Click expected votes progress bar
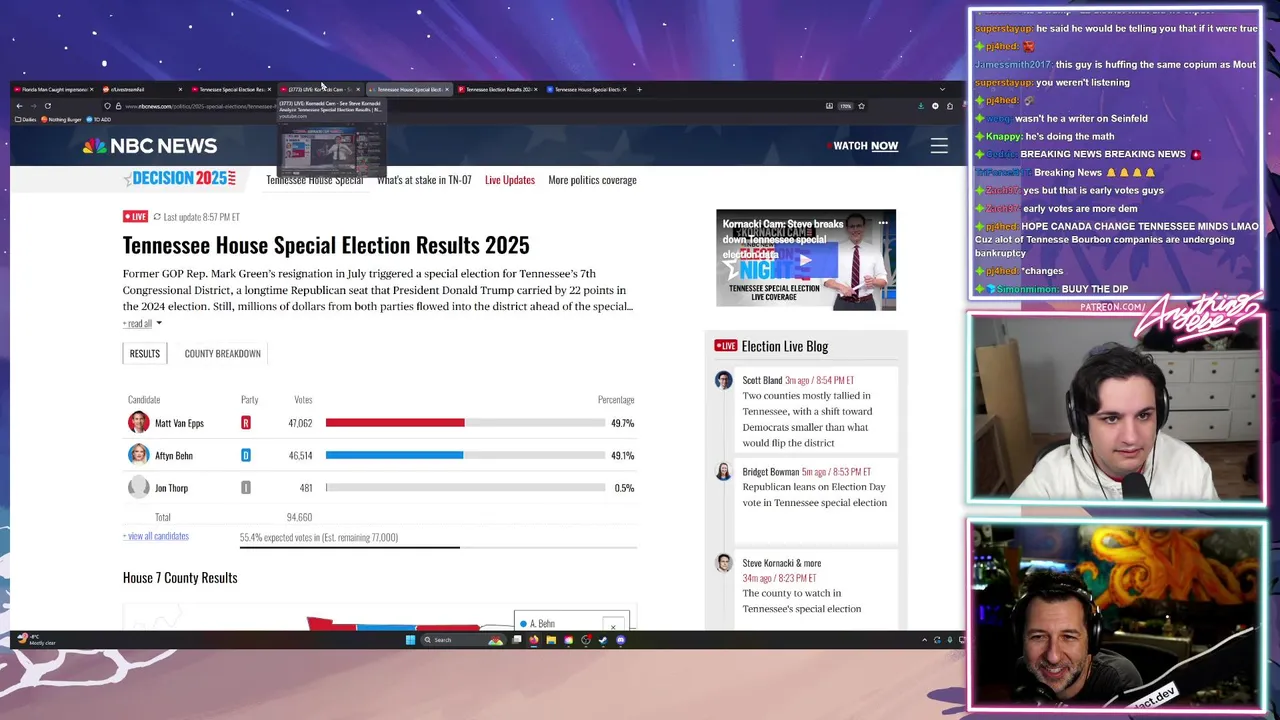The width and height of the screenshot is (1280, 720). (438, 547)
